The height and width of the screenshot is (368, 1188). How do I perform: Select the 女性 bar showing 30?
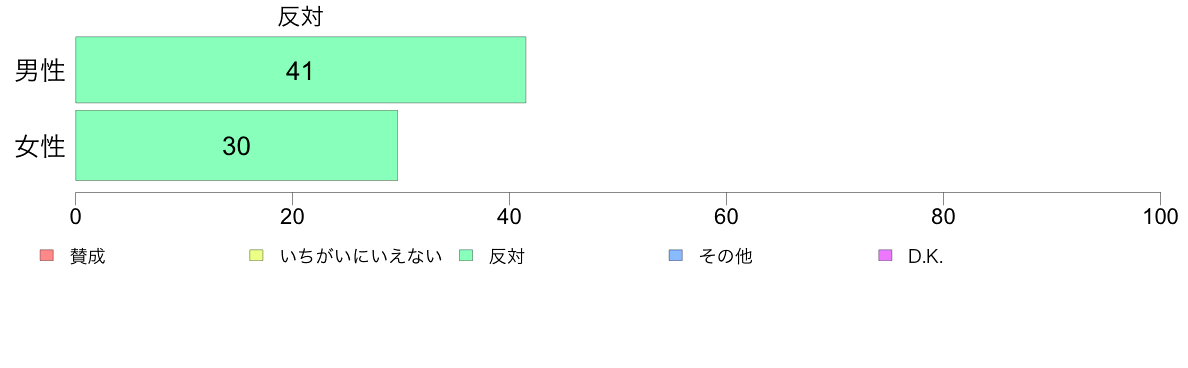[x=236, y=145]
